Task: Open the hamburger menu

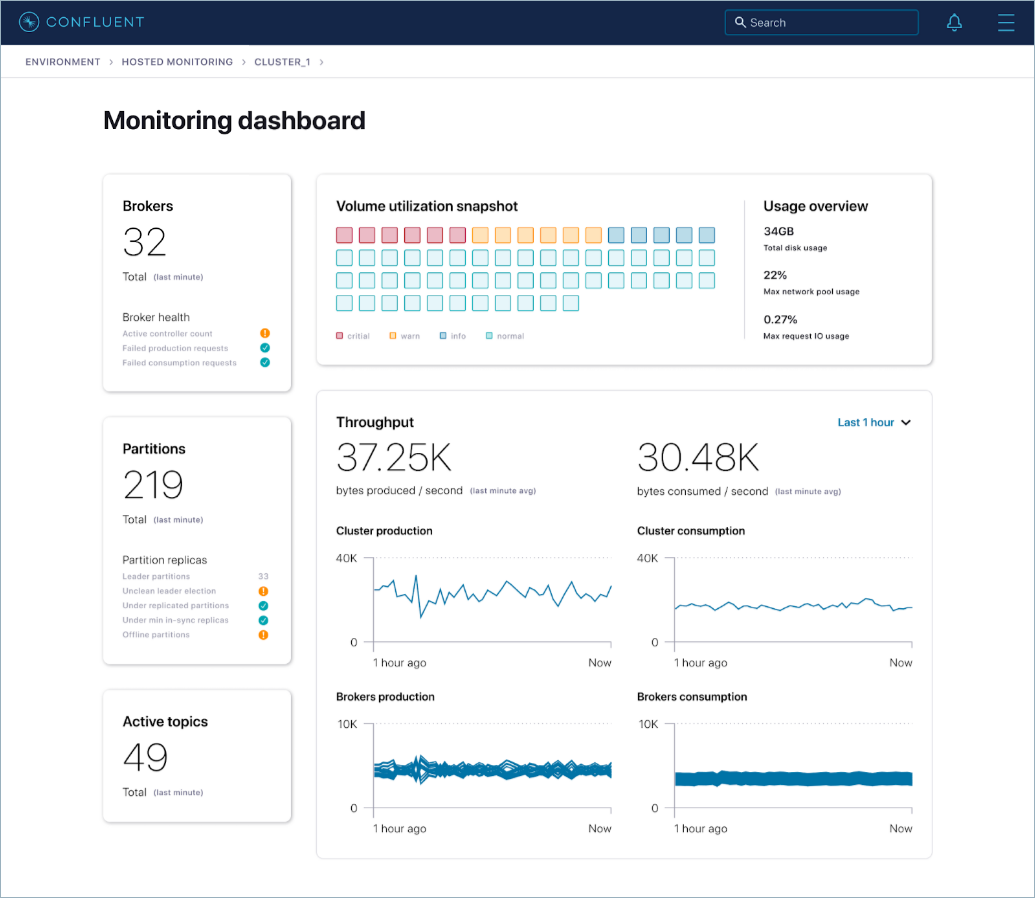Action: (1006, 23)
